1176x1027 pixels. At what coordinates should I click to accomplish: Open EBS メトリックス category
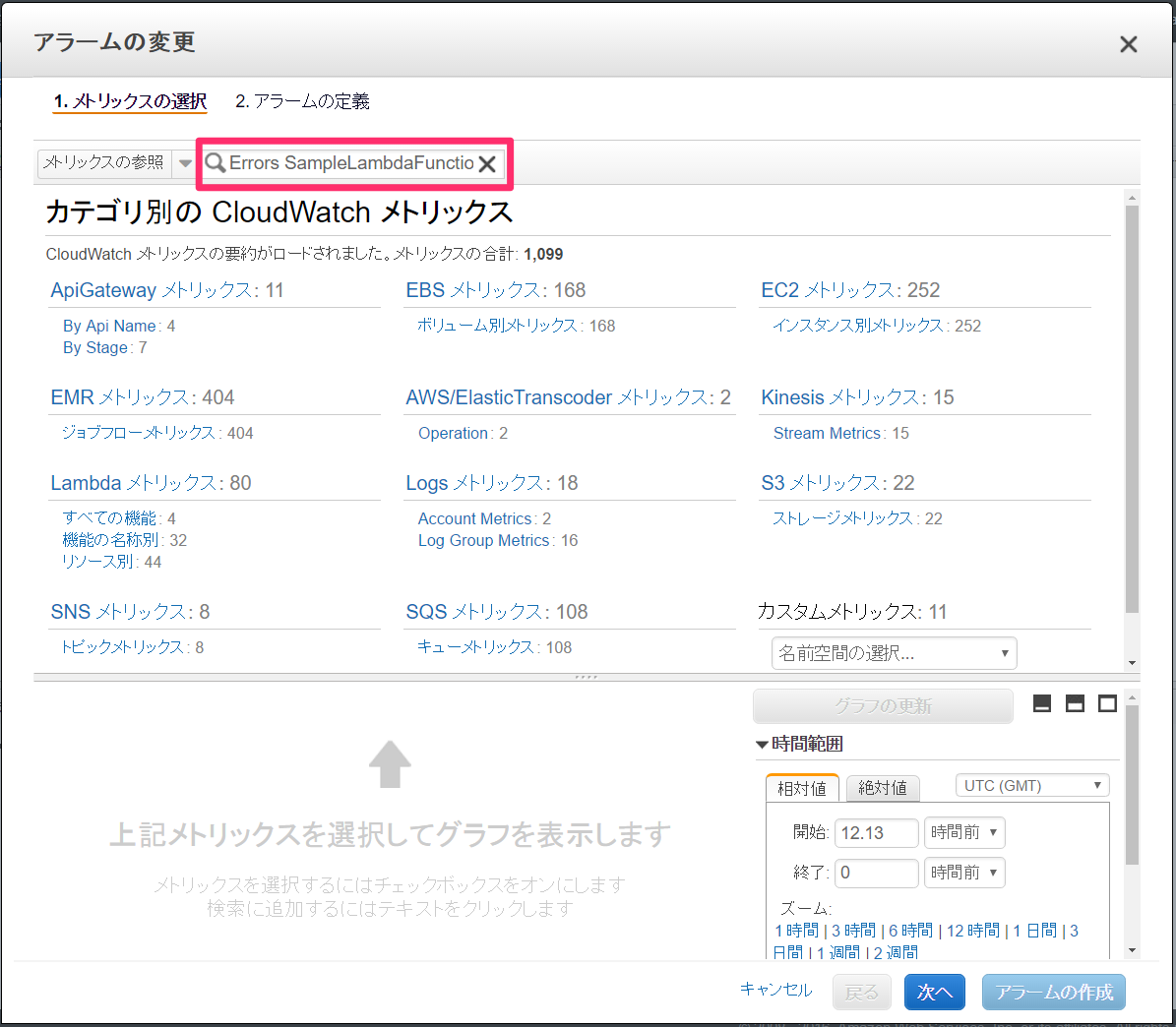pyautogui.click(x=472, y=290)
